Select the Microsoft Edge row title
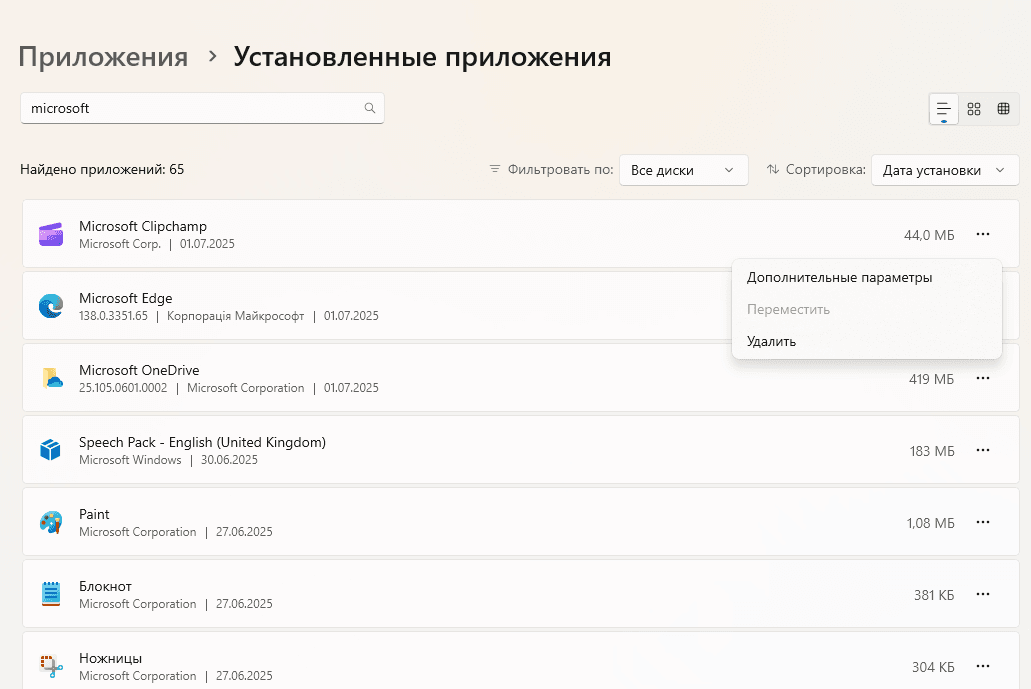Viewport: 1031px width, 689px height. click(126, 298)
